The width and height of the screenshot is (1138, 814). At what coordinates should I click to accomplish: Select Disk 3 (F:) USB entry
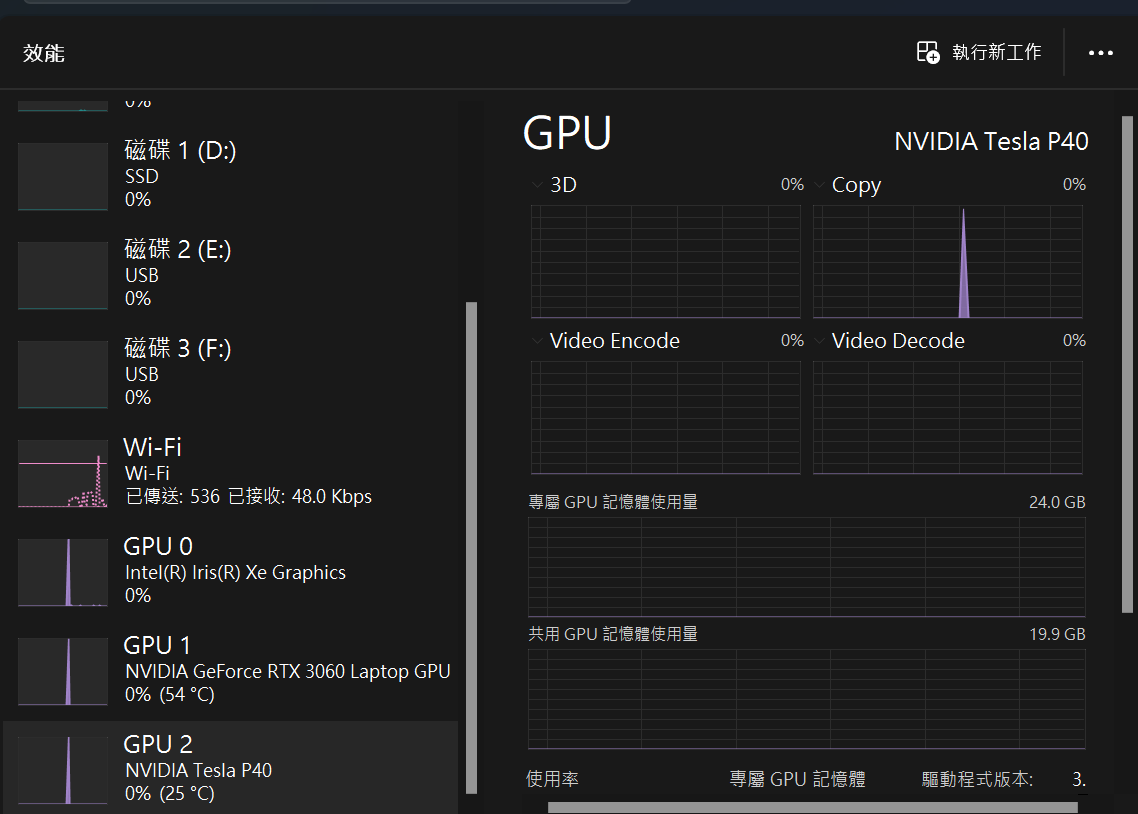coord(180,372)
